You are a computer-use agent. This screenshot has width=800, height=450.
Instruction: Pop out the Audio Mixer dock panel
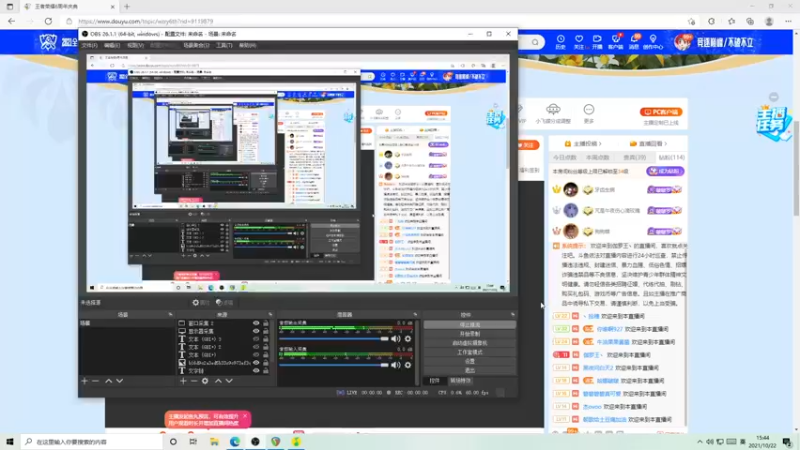click(415, 315)
